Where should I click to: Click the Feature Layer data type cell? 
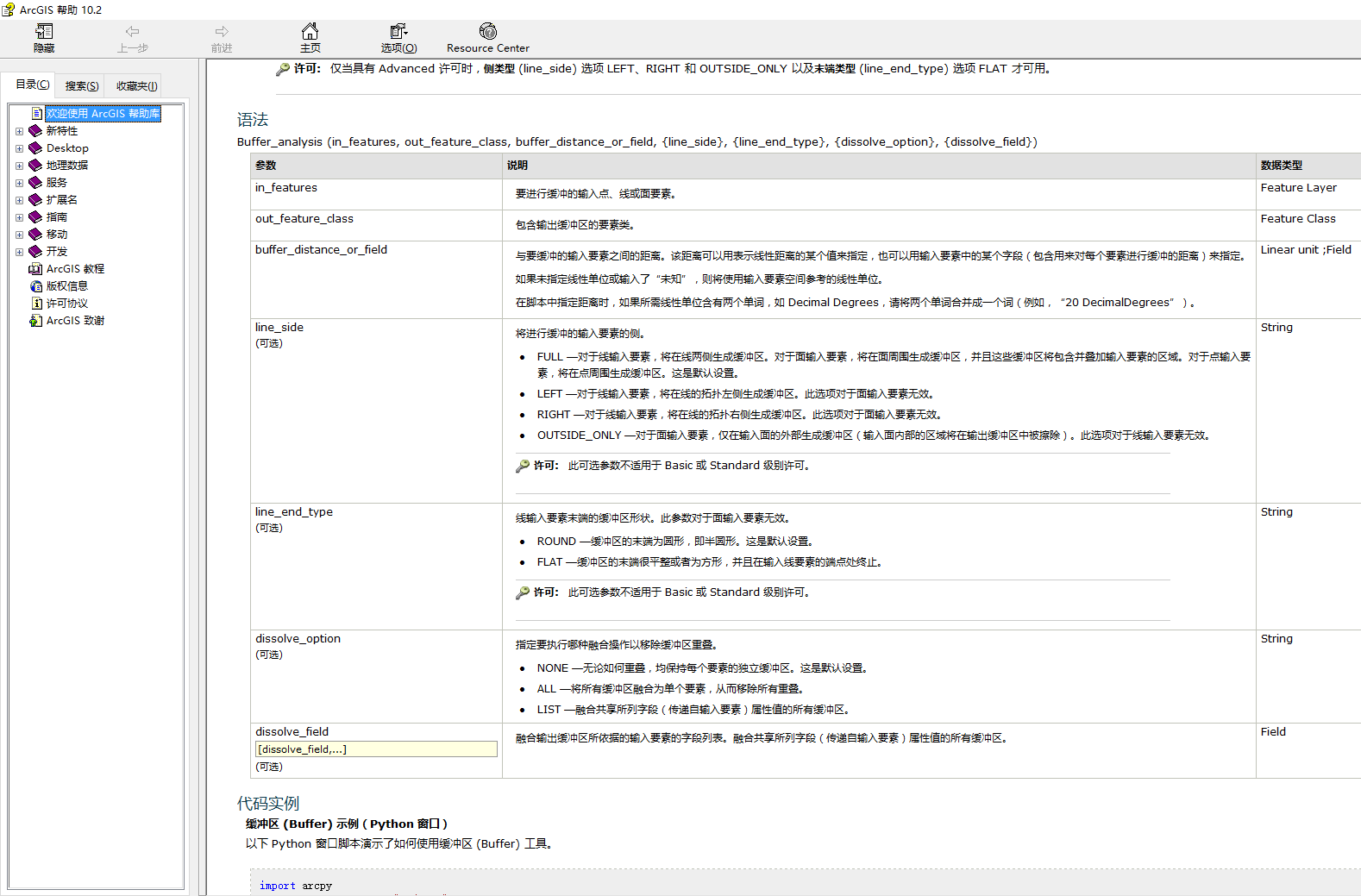pyautogui.click(x=1308, y=194)
